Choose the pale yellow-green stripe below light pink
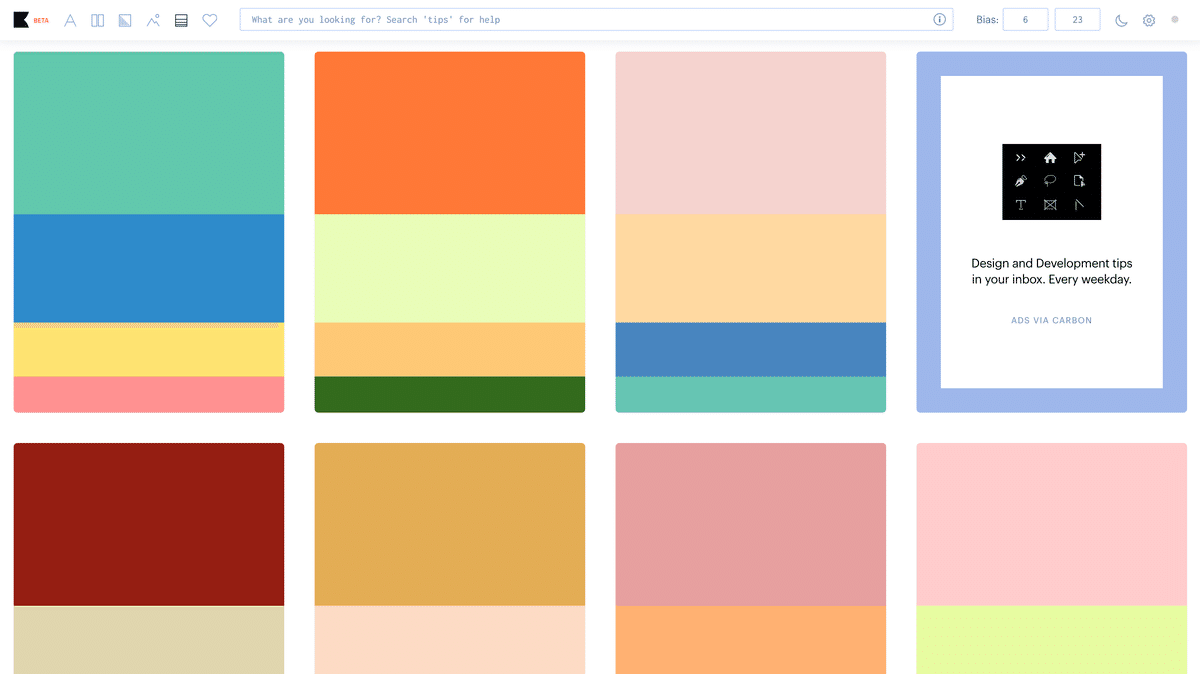Viewport: 1200px width, 674px height. click(1052, 640)
